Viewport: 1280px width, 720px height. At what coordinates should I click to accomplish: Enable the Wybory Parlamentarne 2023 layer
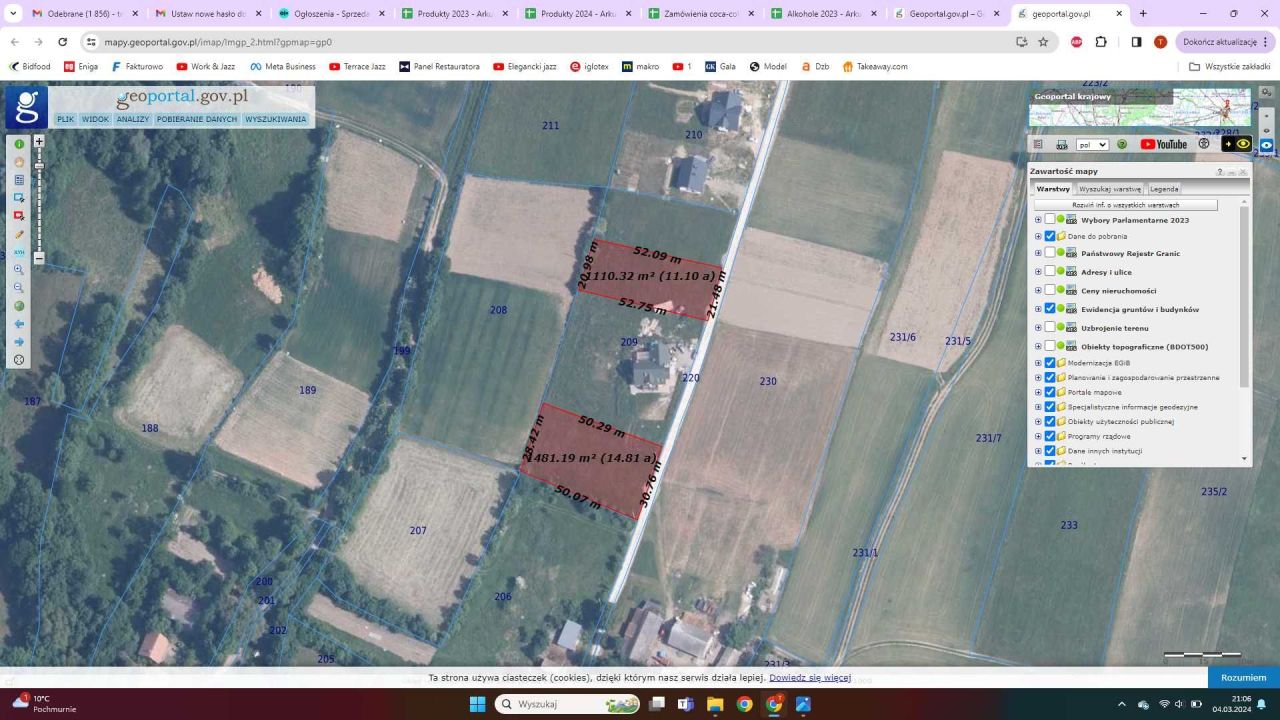pos(1050,220)
